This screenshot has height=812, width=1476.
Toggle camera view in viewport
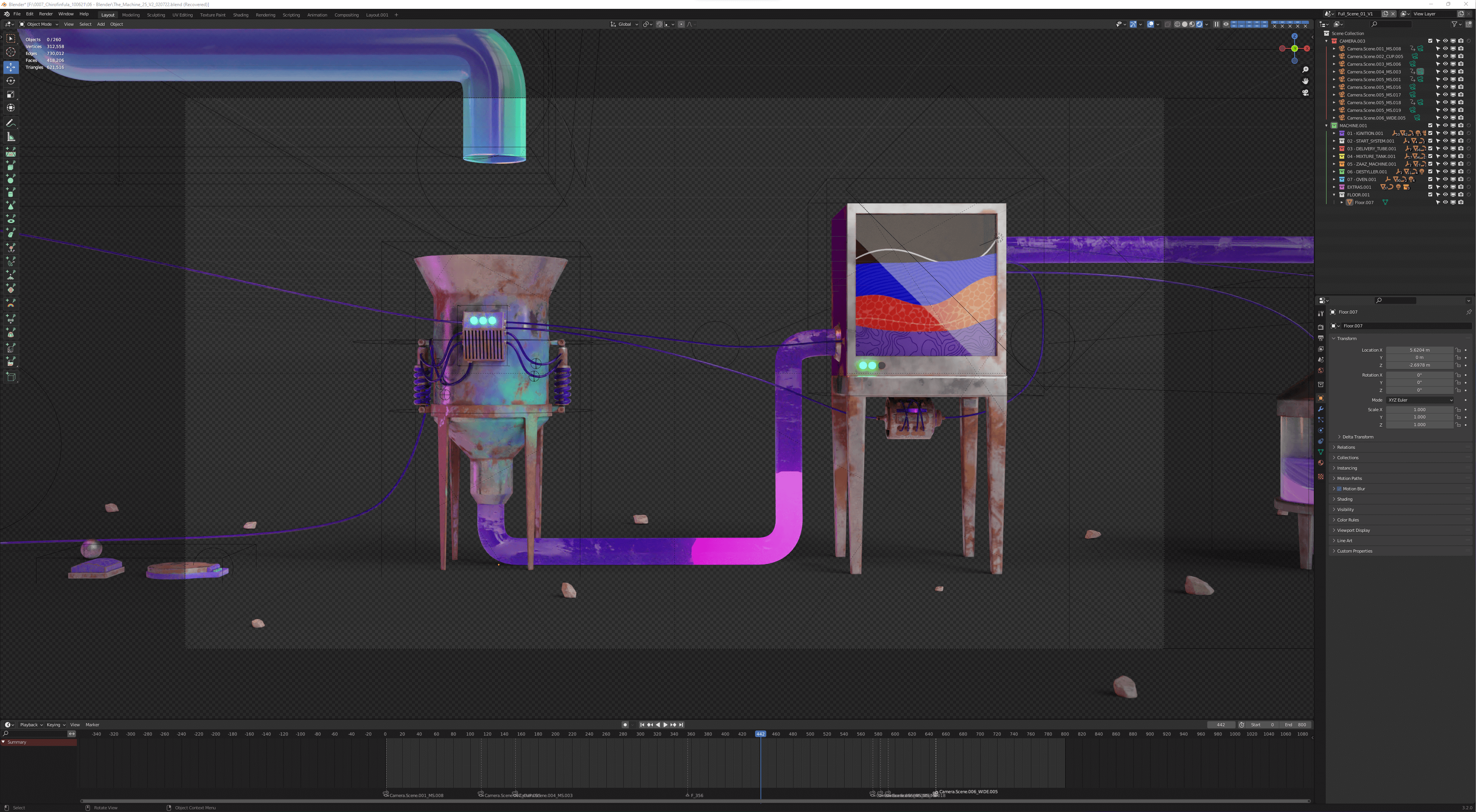1305,92
